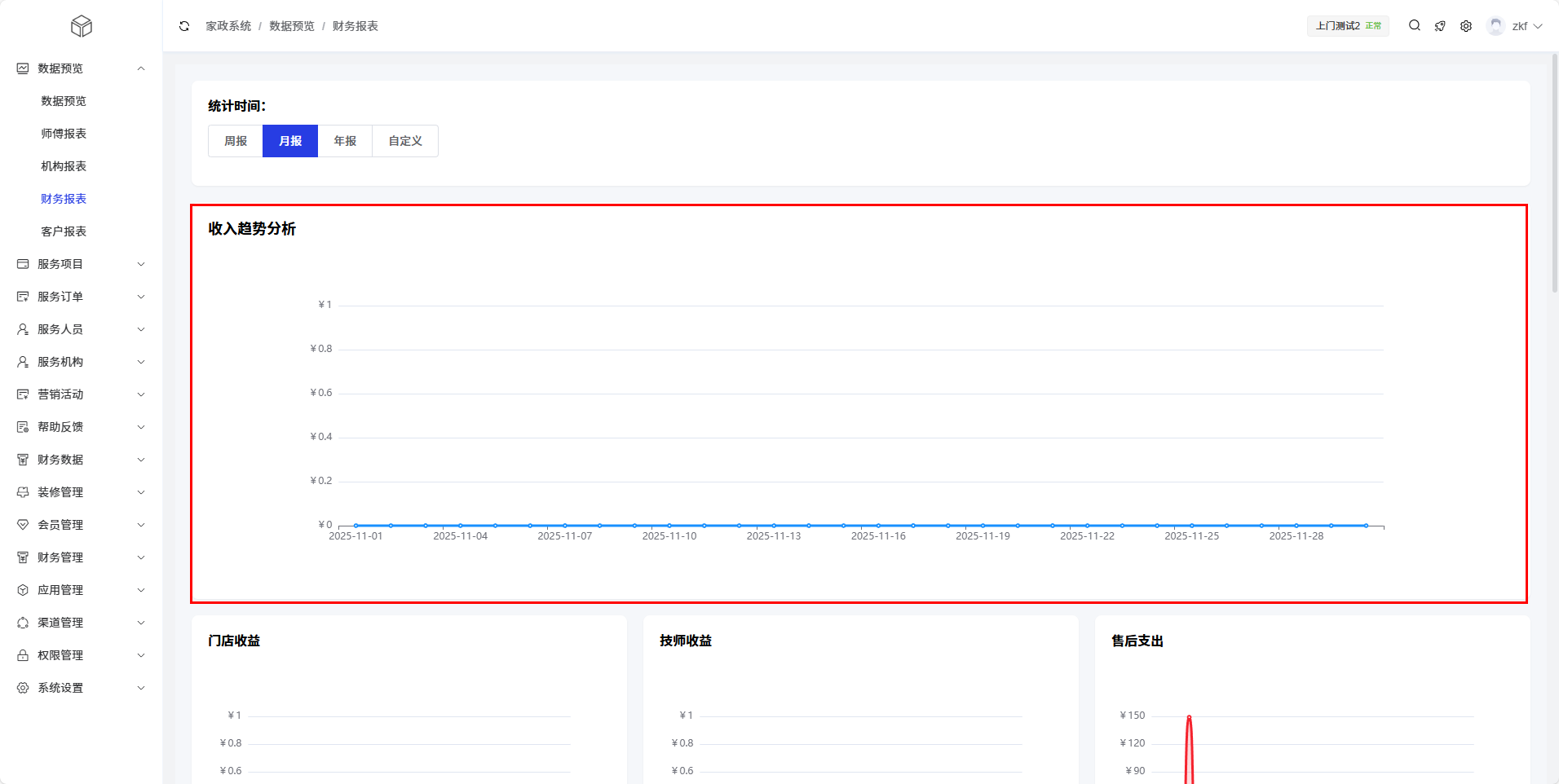Select the 年报 time range option
The height and width of the screenshot is (784, 1559).
[x=345, y=141]
